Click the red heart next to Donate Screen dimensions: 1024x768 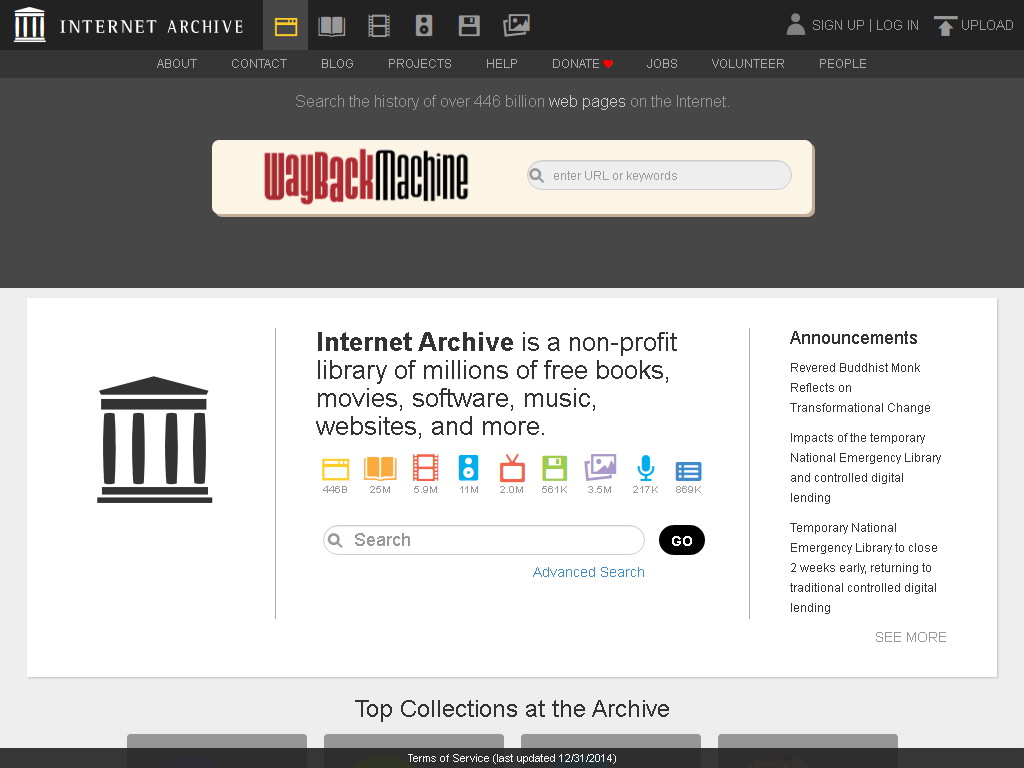coord(608,64)
